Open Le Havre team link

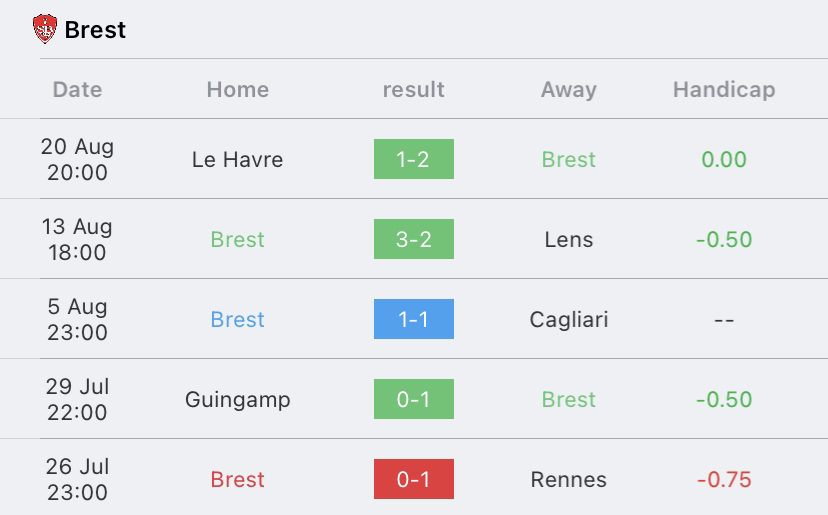(238, 160)
